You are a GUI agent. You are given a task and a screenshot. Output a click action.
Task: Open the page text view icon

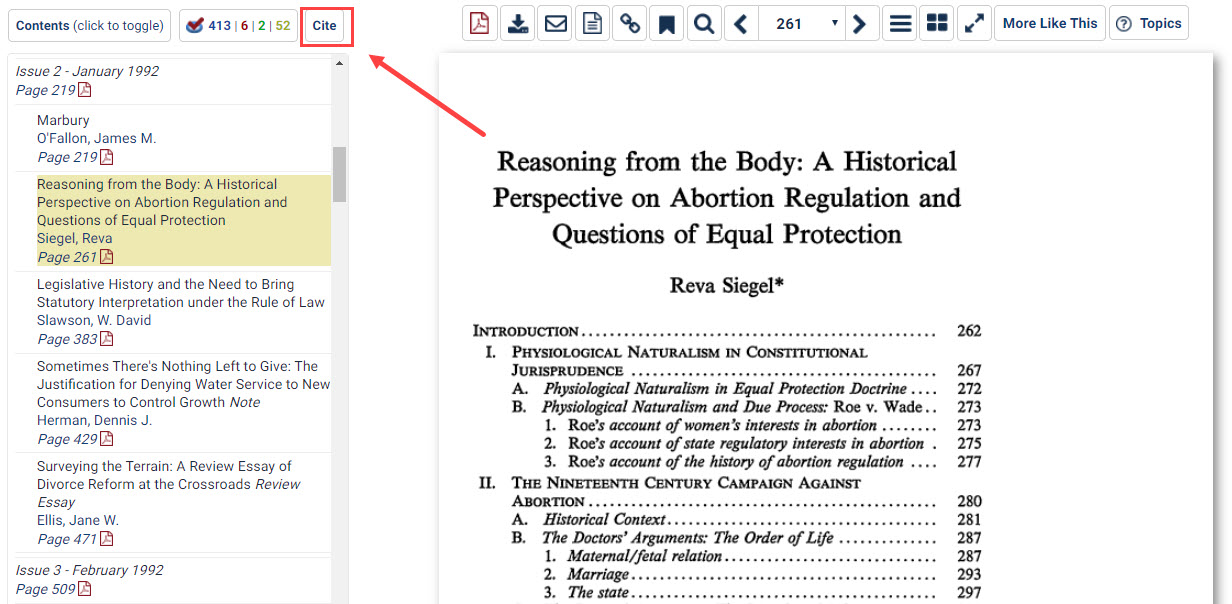pyautogui.click(x=593, y=24)
